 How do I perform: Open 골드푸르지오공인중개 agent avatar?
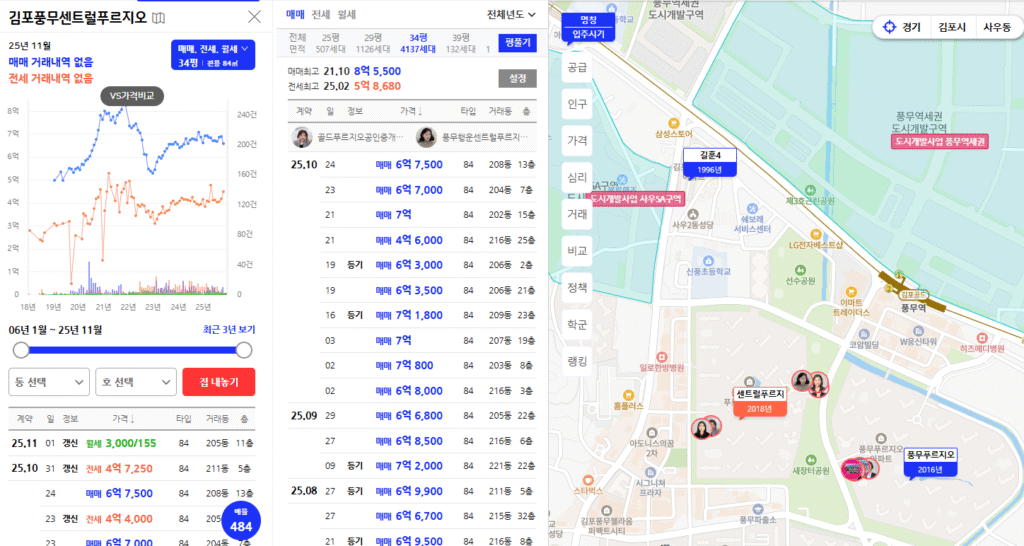[x=302, y=137]
